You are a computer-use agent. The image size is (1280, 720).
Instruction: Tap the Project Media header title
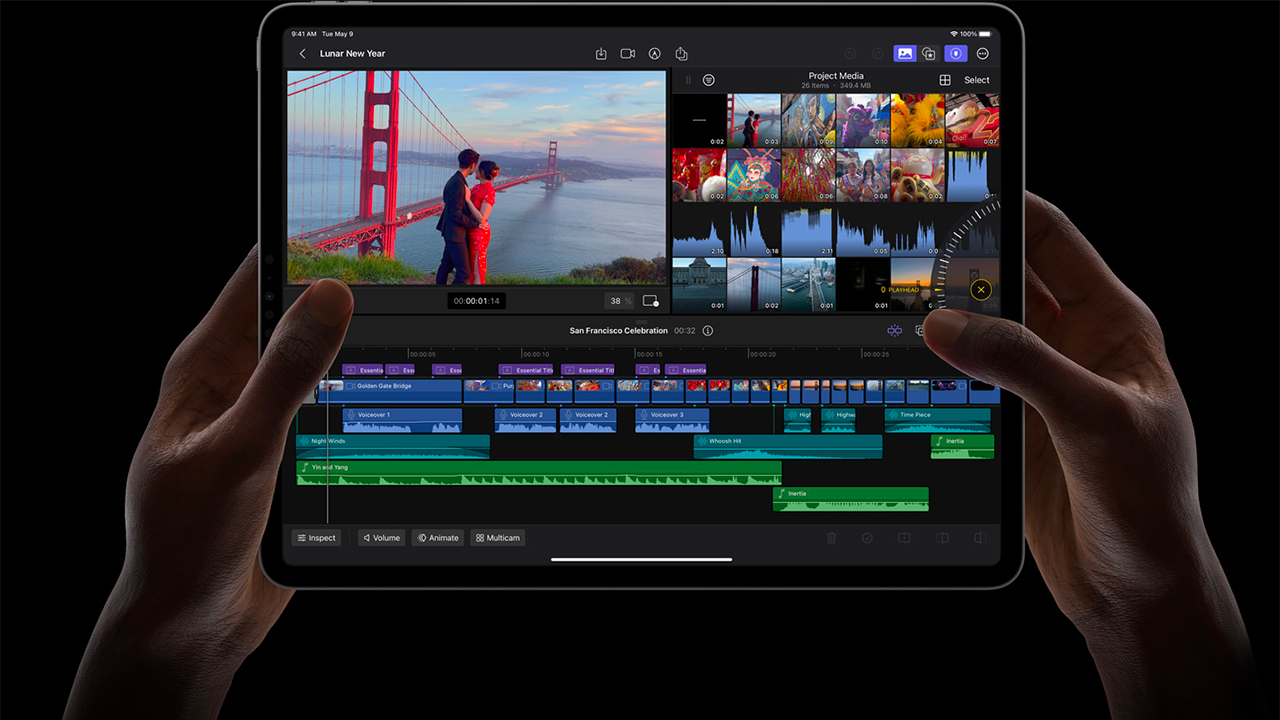click(836, 76)
